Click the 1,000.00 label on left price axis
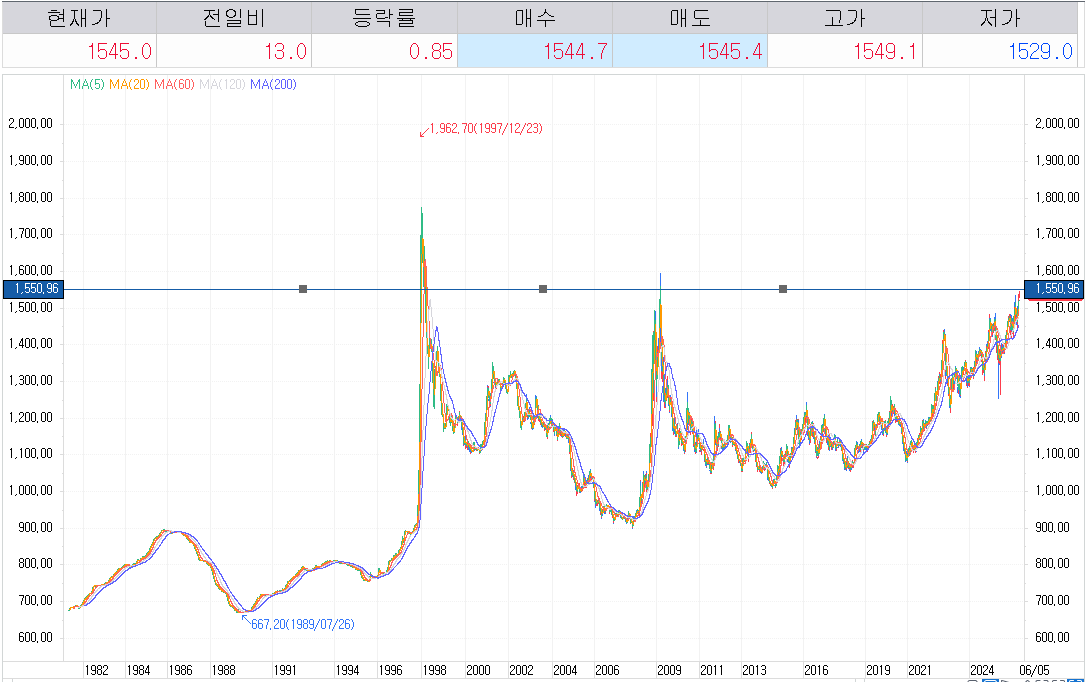This screenshot has width=1091, height=682. click(x=30, y=491)
